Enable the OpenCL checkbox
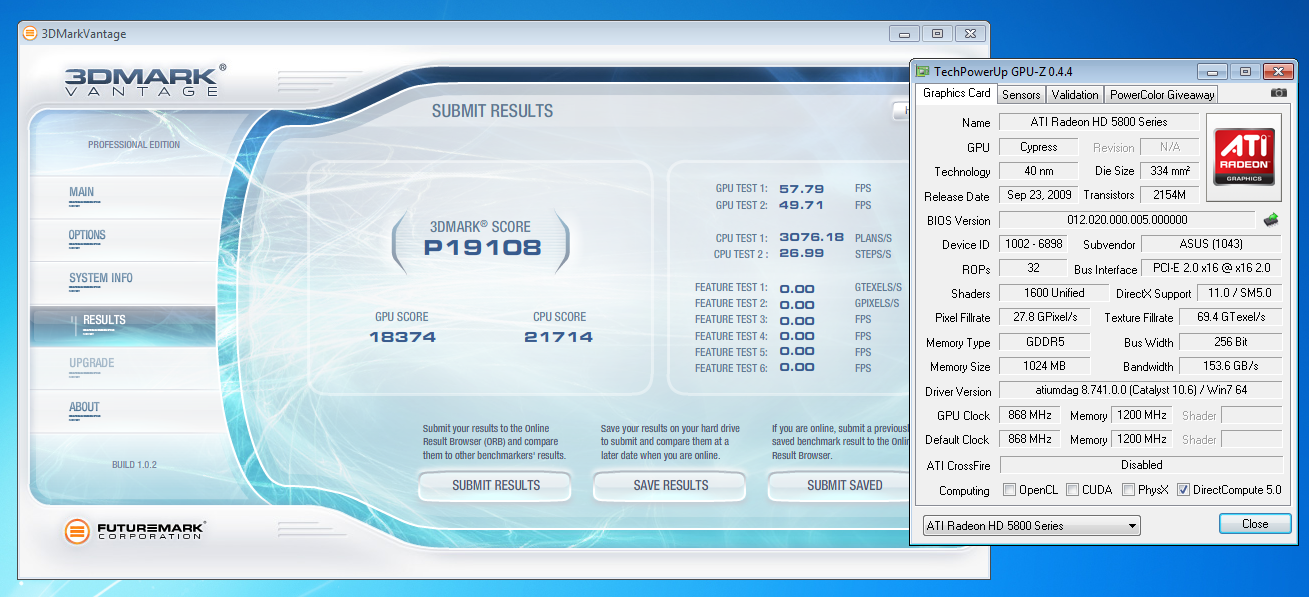The image size is (1309, 597). coord(1010,490)
